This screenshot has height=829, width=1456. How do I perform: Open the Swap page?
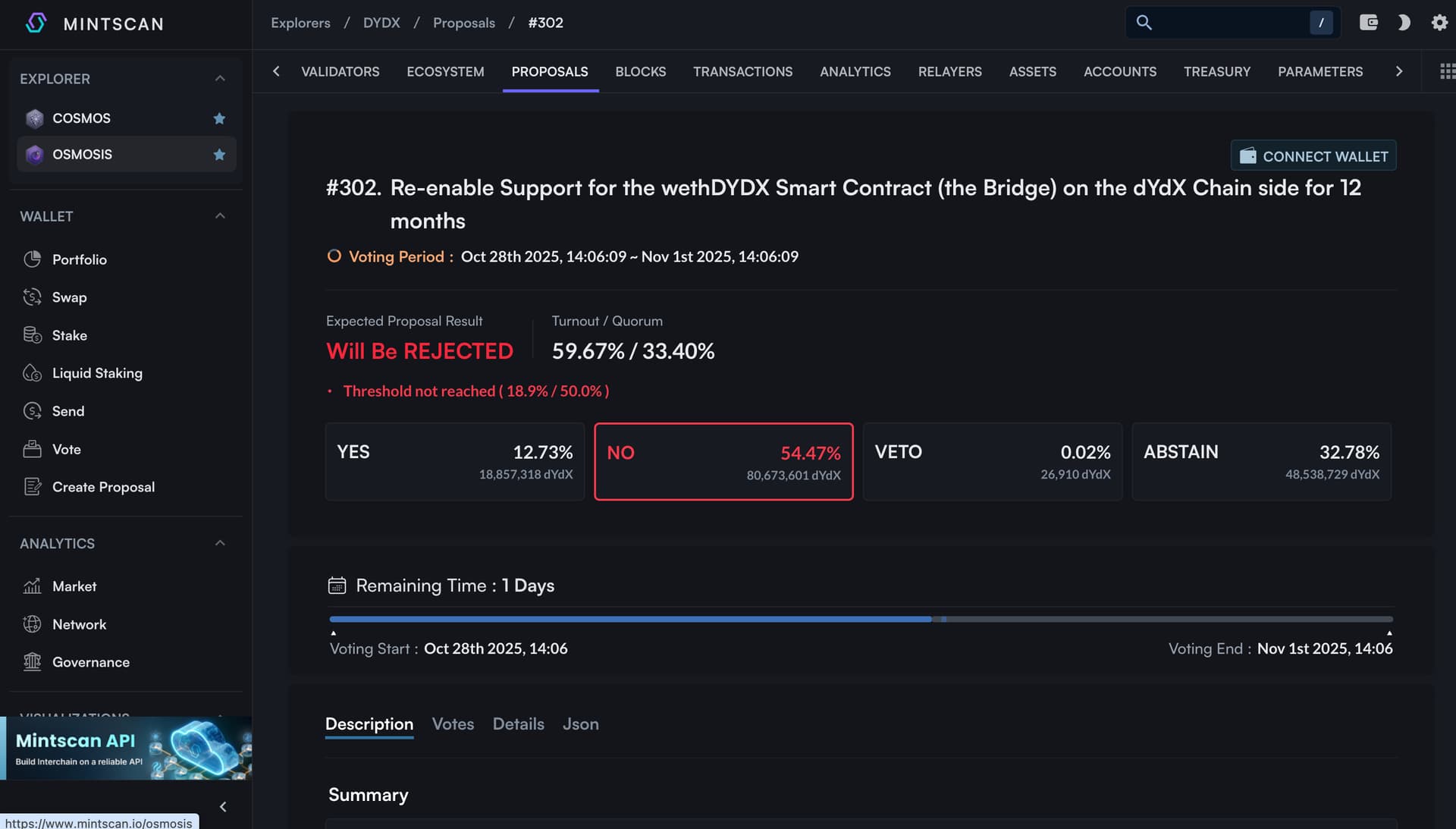(x=69, y=297)
